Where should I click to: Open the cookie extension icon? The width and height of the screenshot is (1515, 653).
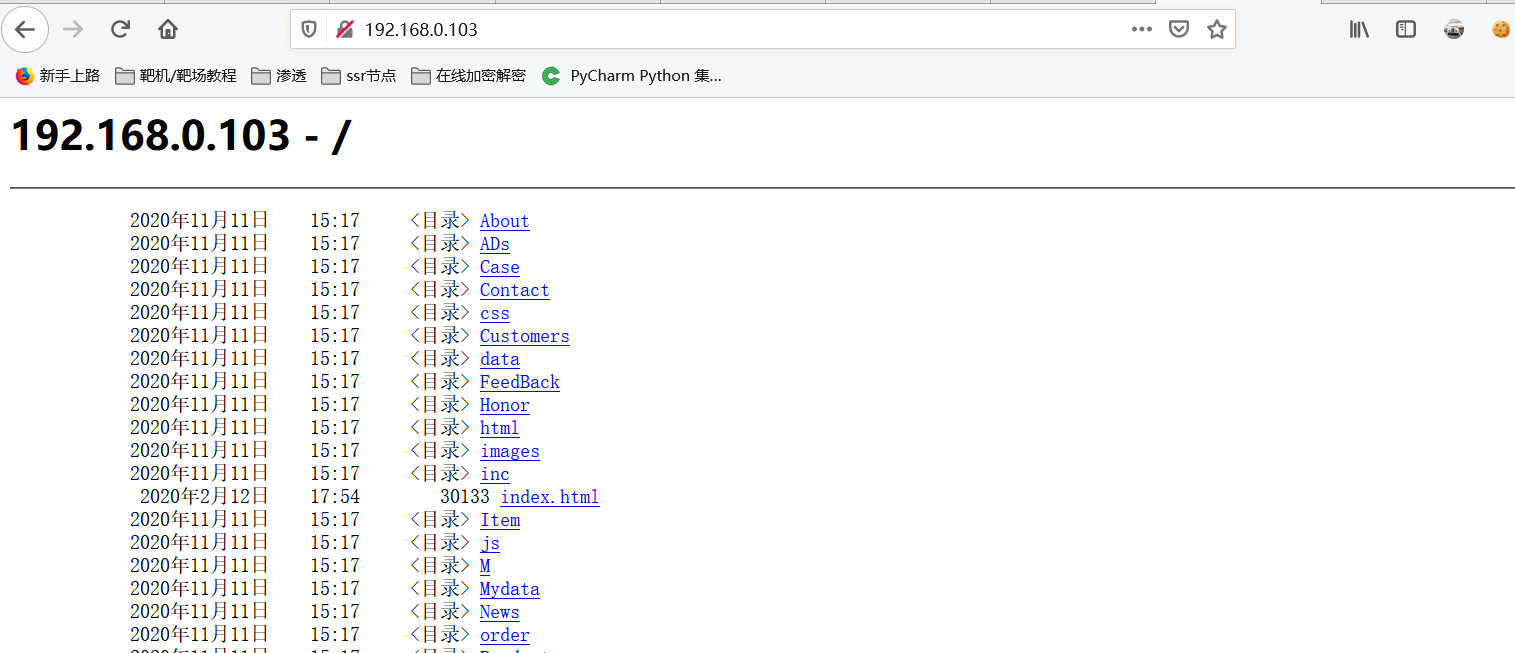click(x=1500, y=29)
